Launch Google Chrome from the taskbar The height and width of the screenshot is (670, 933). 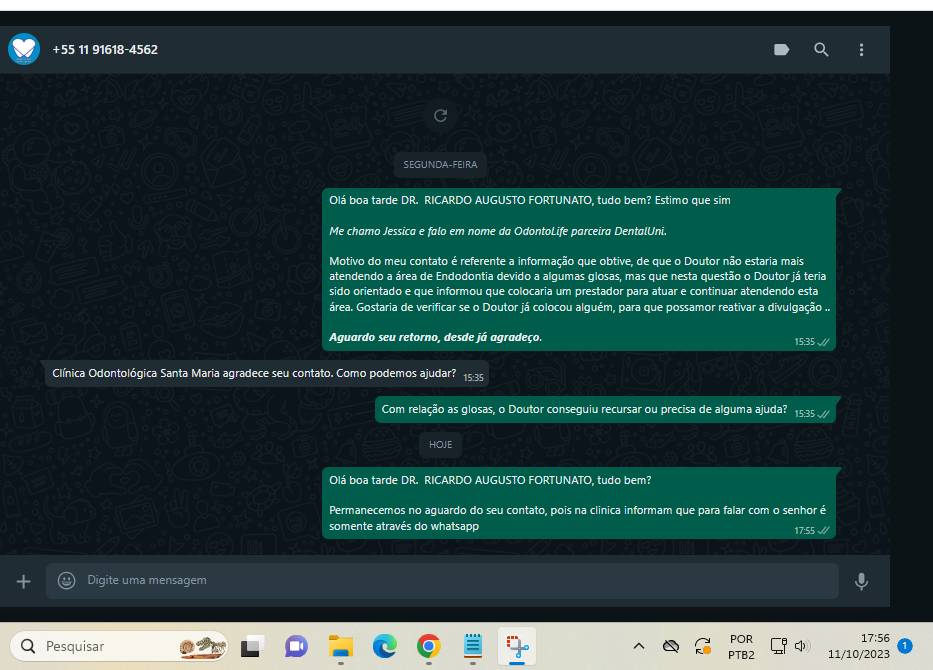428,646
